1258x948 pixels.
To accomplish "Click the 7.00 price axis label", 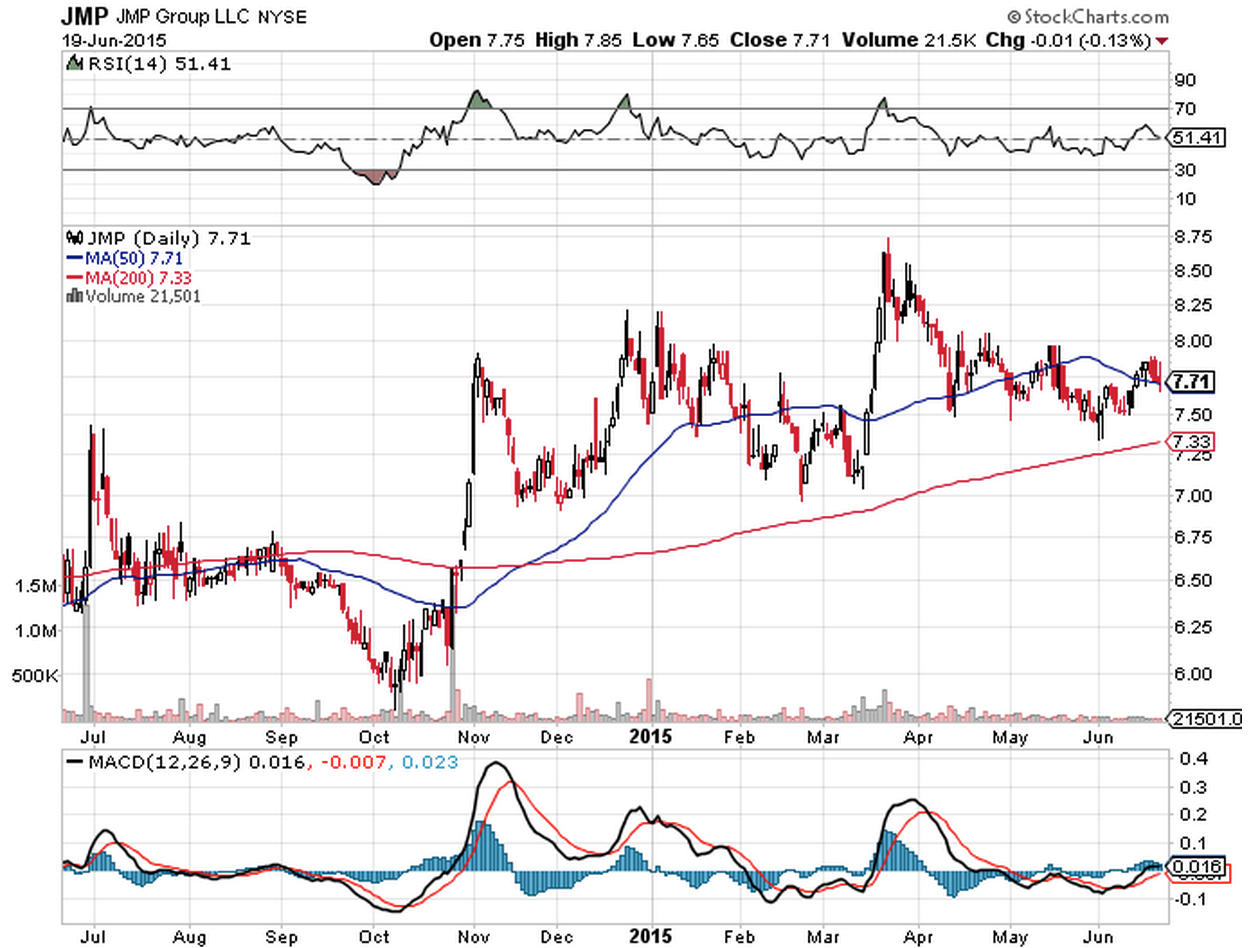I will tap(1195, 495).
